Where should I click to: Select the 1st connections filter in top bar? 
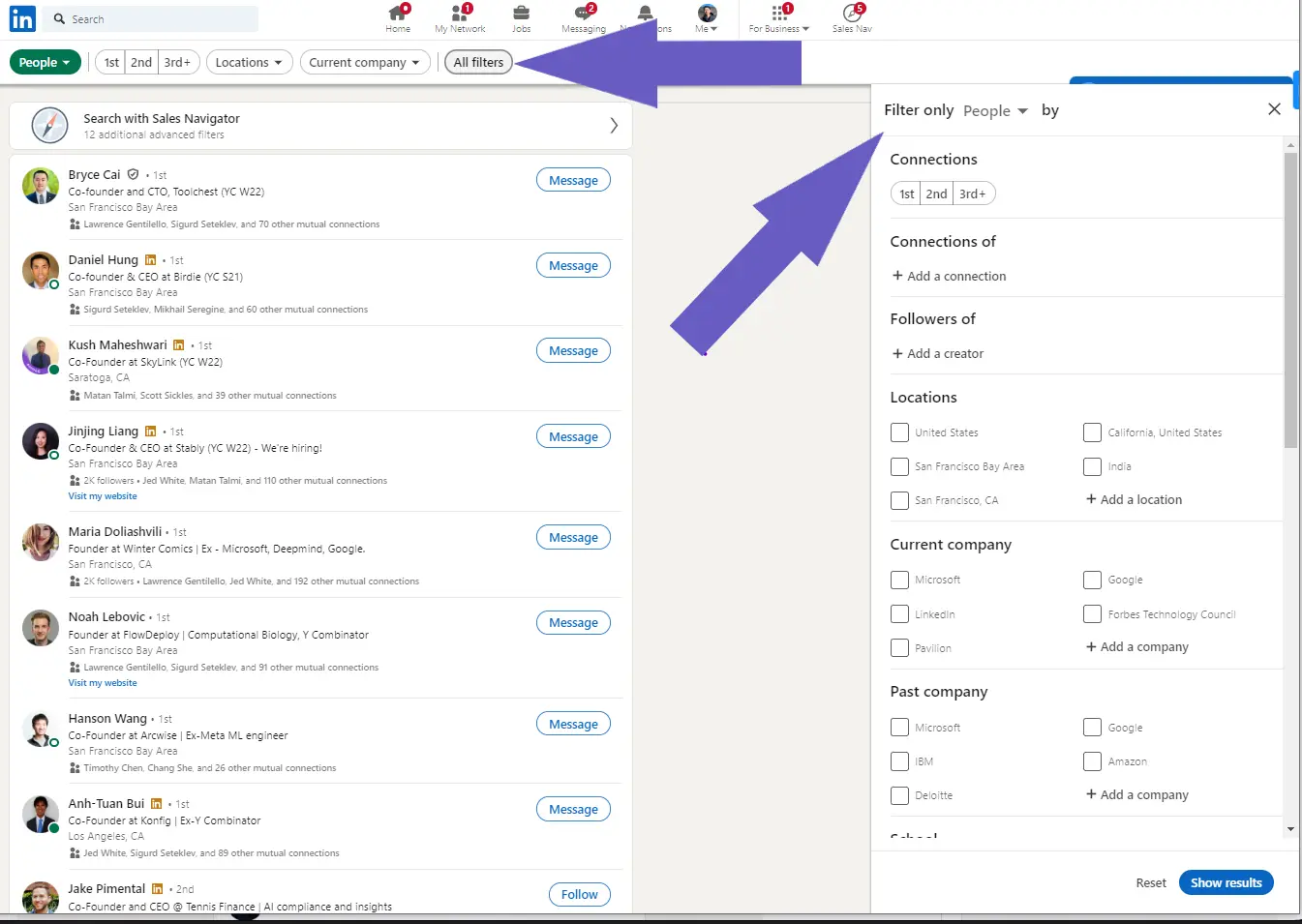111,62
